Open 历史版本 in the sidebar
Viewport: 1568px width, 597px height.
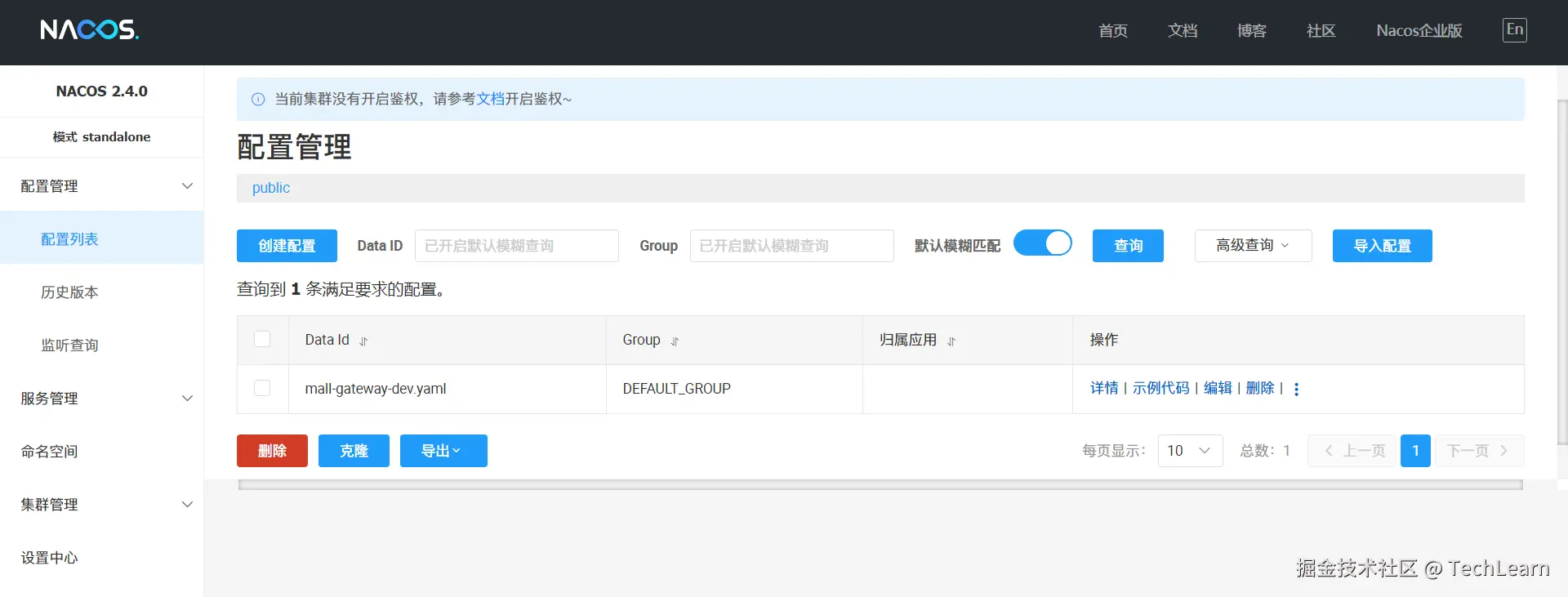click(x=101, y=292)
